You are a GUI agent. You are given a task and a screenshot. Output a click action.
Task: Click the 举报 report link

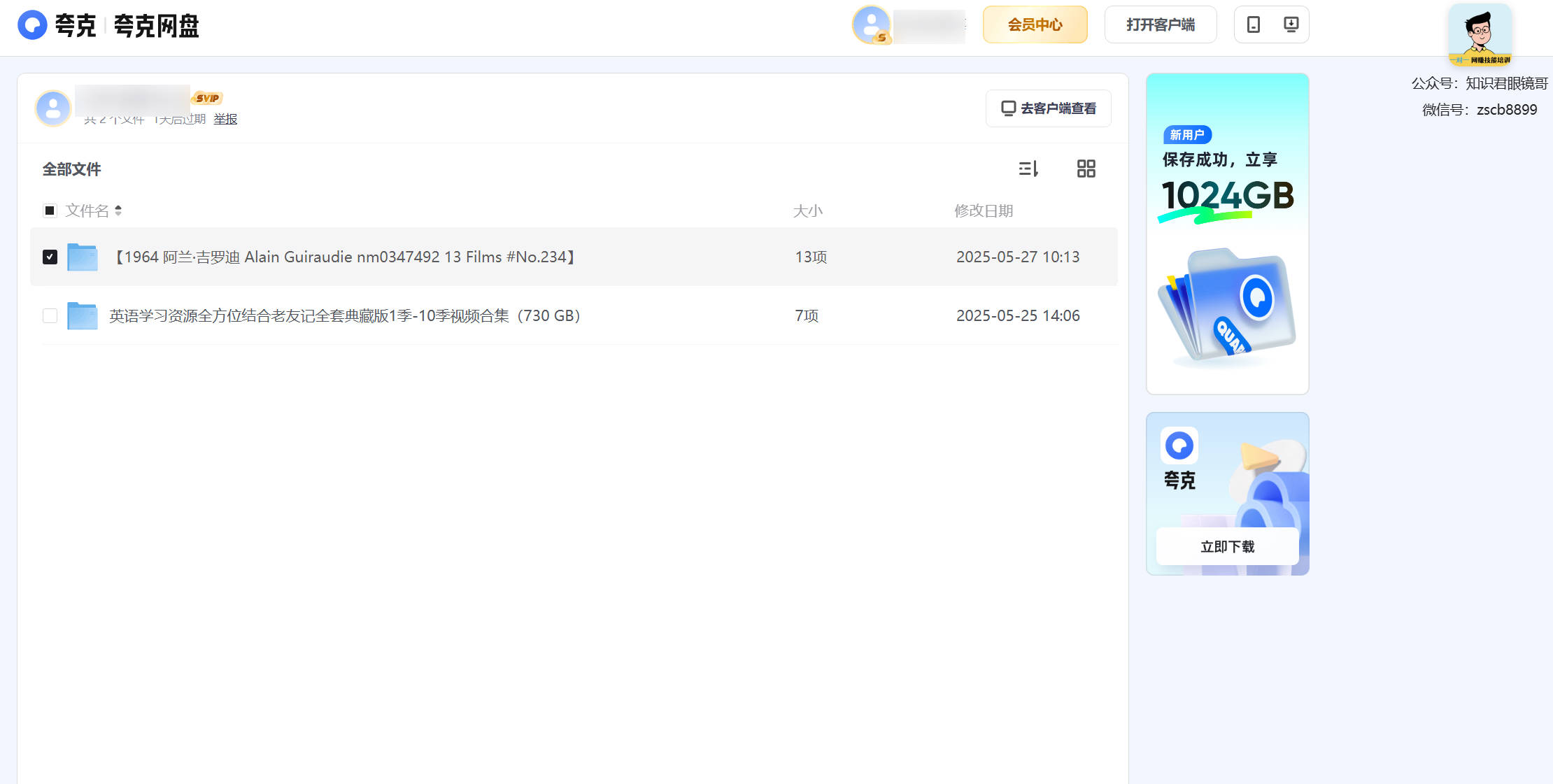225,119
